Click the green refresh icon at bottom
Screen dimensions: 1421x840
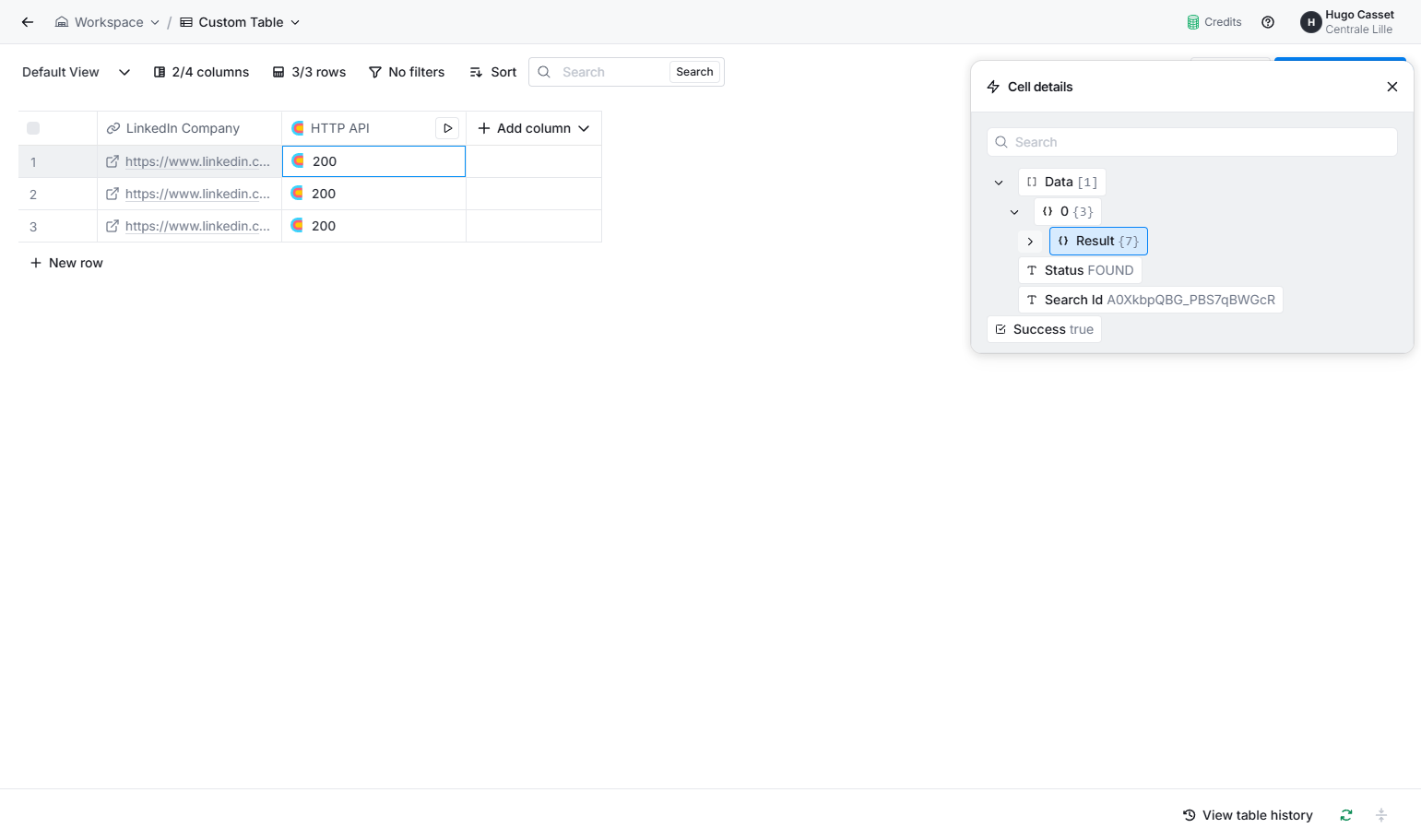point(1346,815)
